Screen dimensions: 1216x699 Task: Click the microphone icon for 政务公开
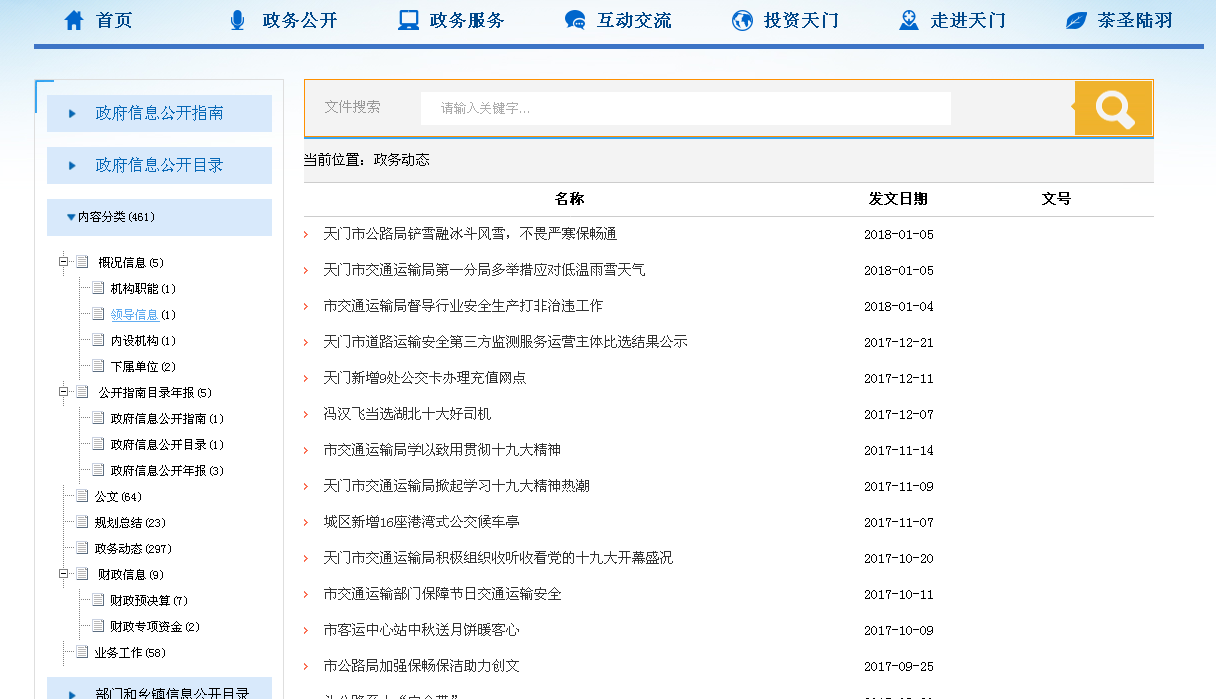click(237, 20)
